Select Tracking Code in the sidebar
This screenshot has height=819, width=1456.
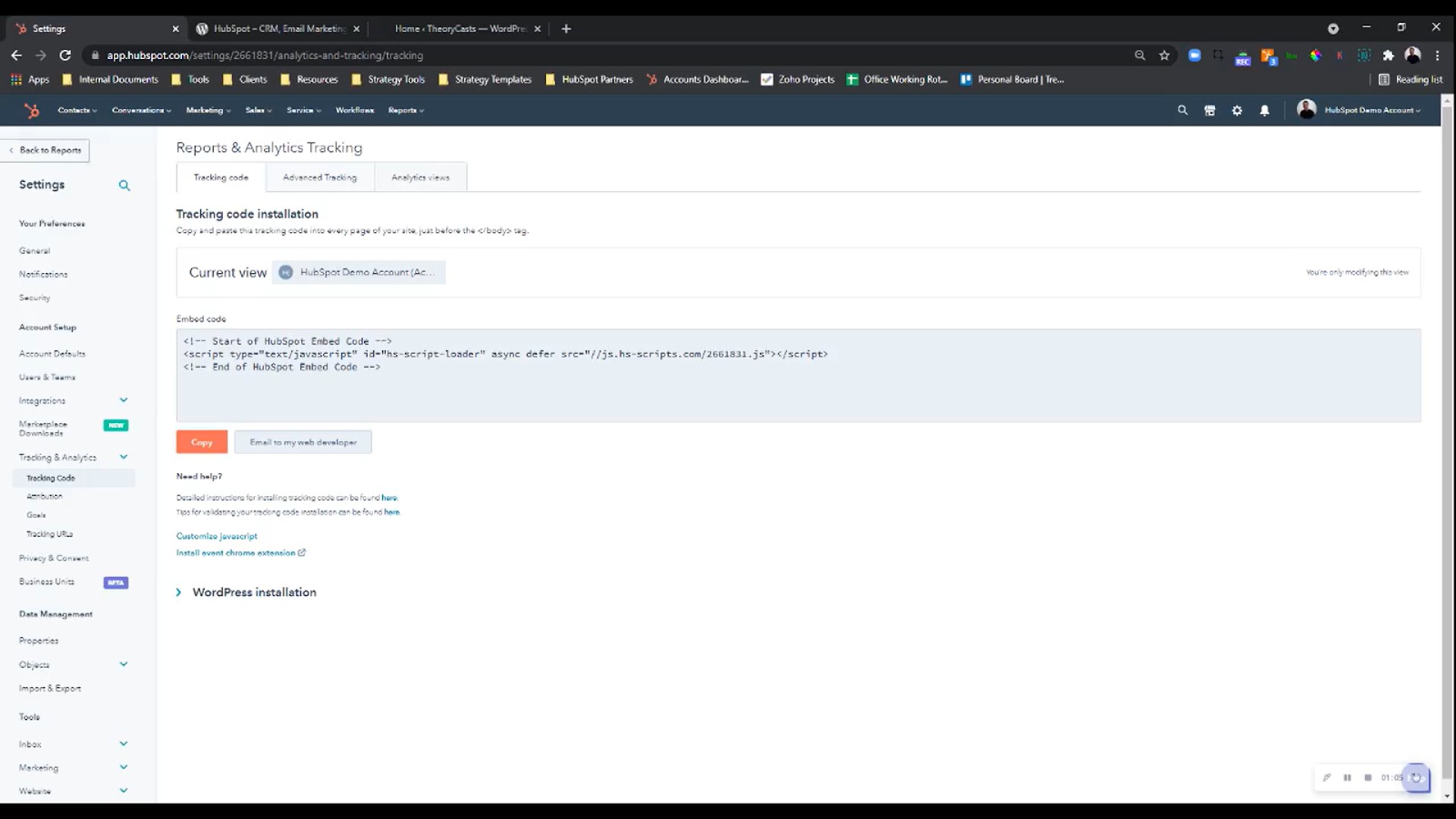[x=50, y=478]
